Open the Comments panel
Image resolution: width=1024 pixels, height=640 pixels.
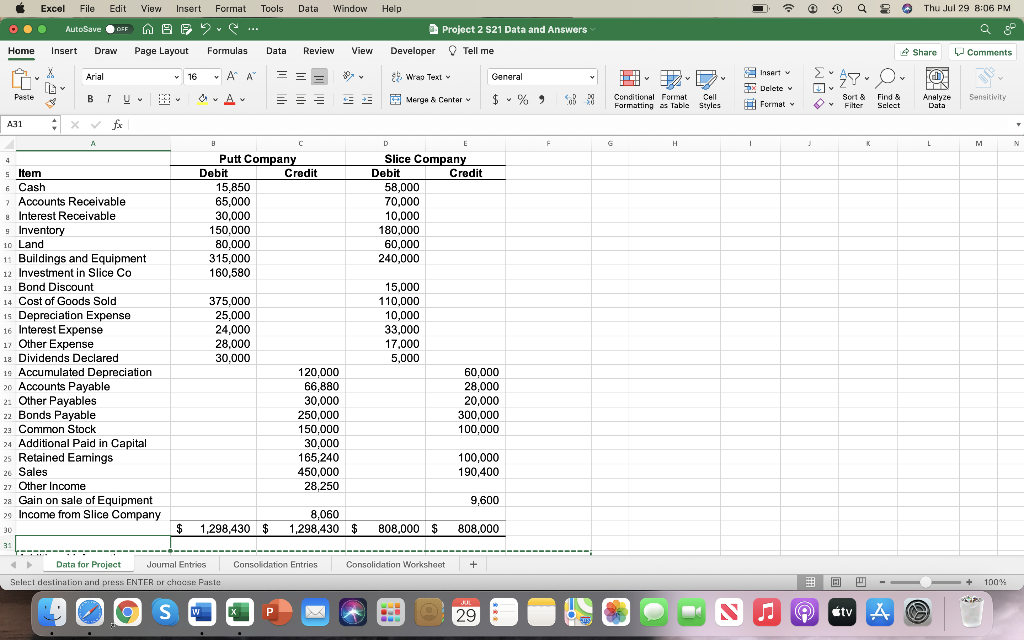(x=981, y=50)
